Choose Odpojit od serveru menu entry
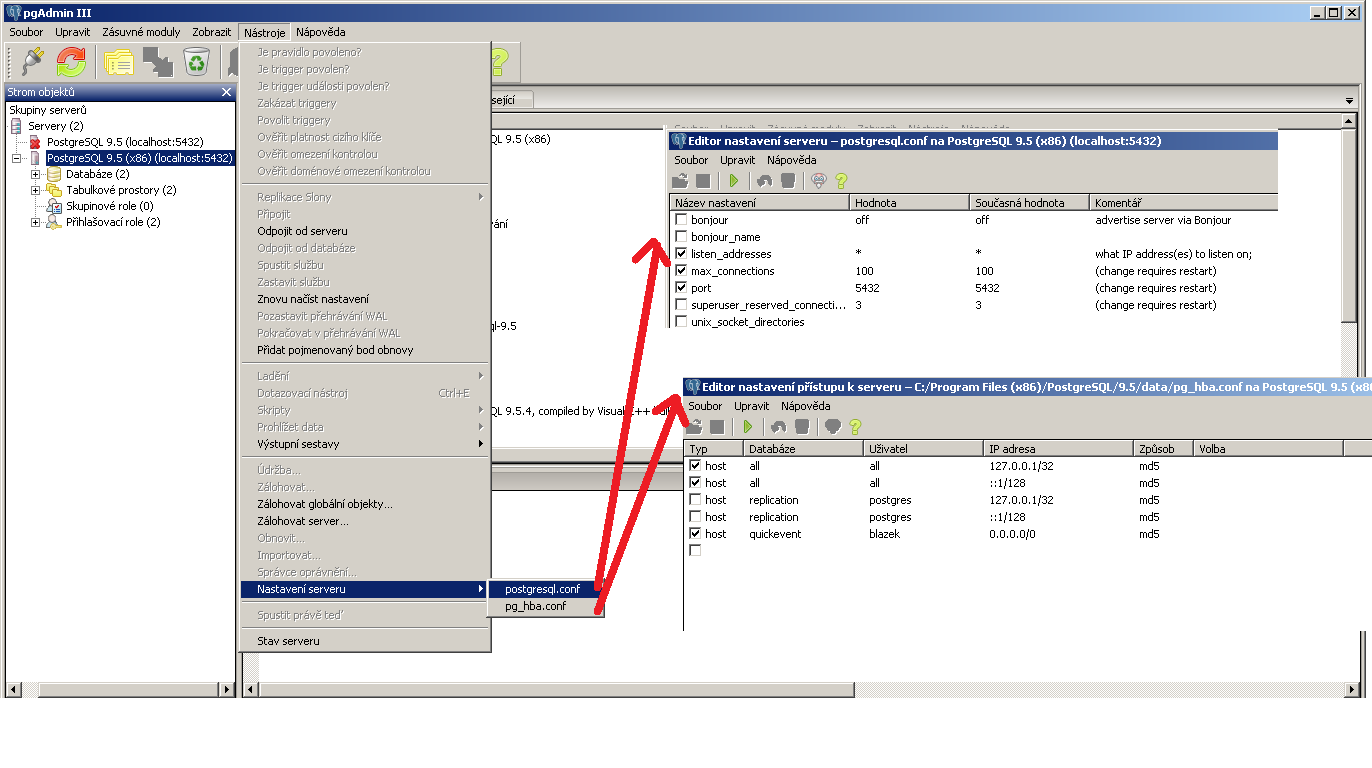Viewport: 1372px width, 768px height. [365, 231]
